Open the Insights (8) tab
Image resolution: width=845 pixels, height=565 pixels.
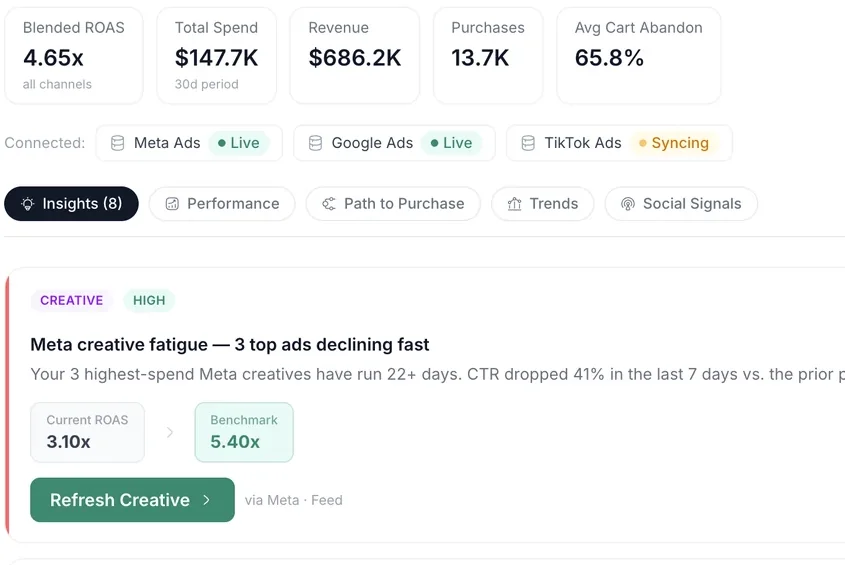(71, 204)
